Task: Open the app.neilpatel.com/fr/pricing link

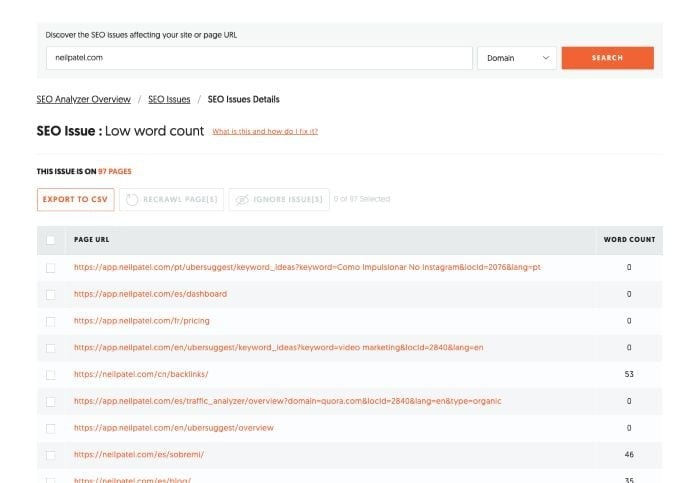Action: point(142,321)
